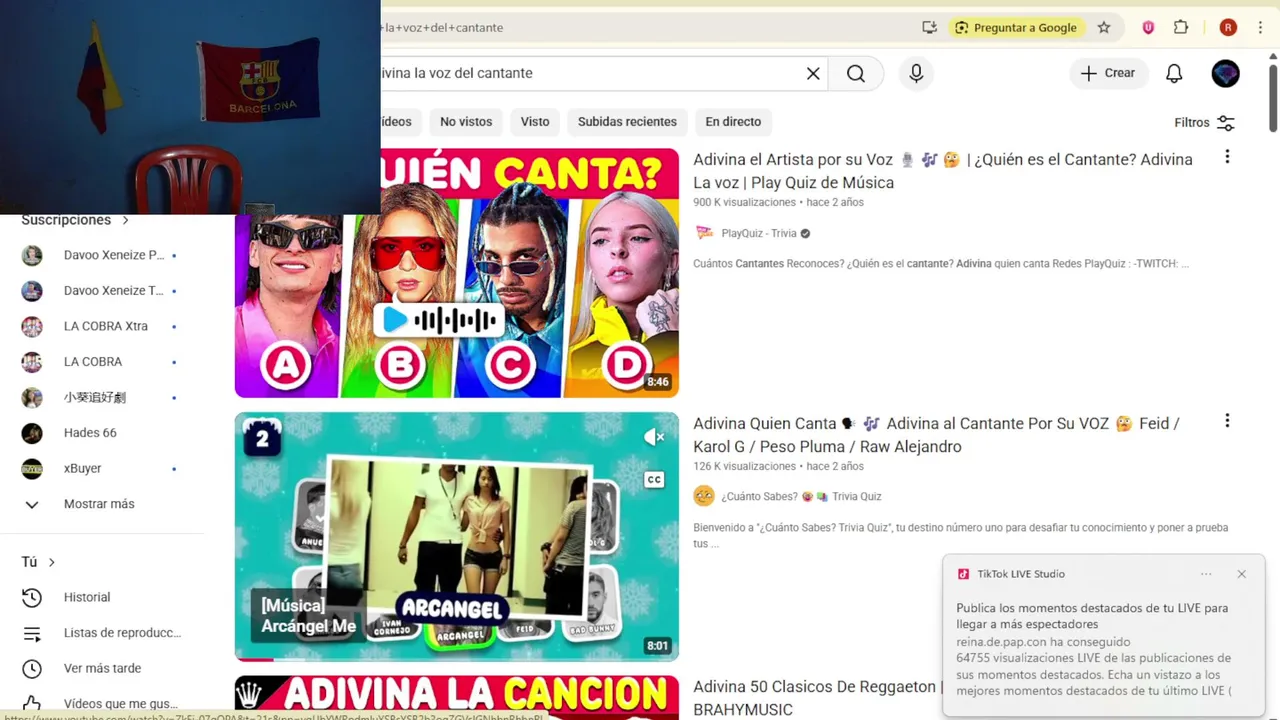Image resolution: width=1280 pixels, height=720 pixels.
Task: Toggle captions on the video preview
Action: tap(654, 480)
